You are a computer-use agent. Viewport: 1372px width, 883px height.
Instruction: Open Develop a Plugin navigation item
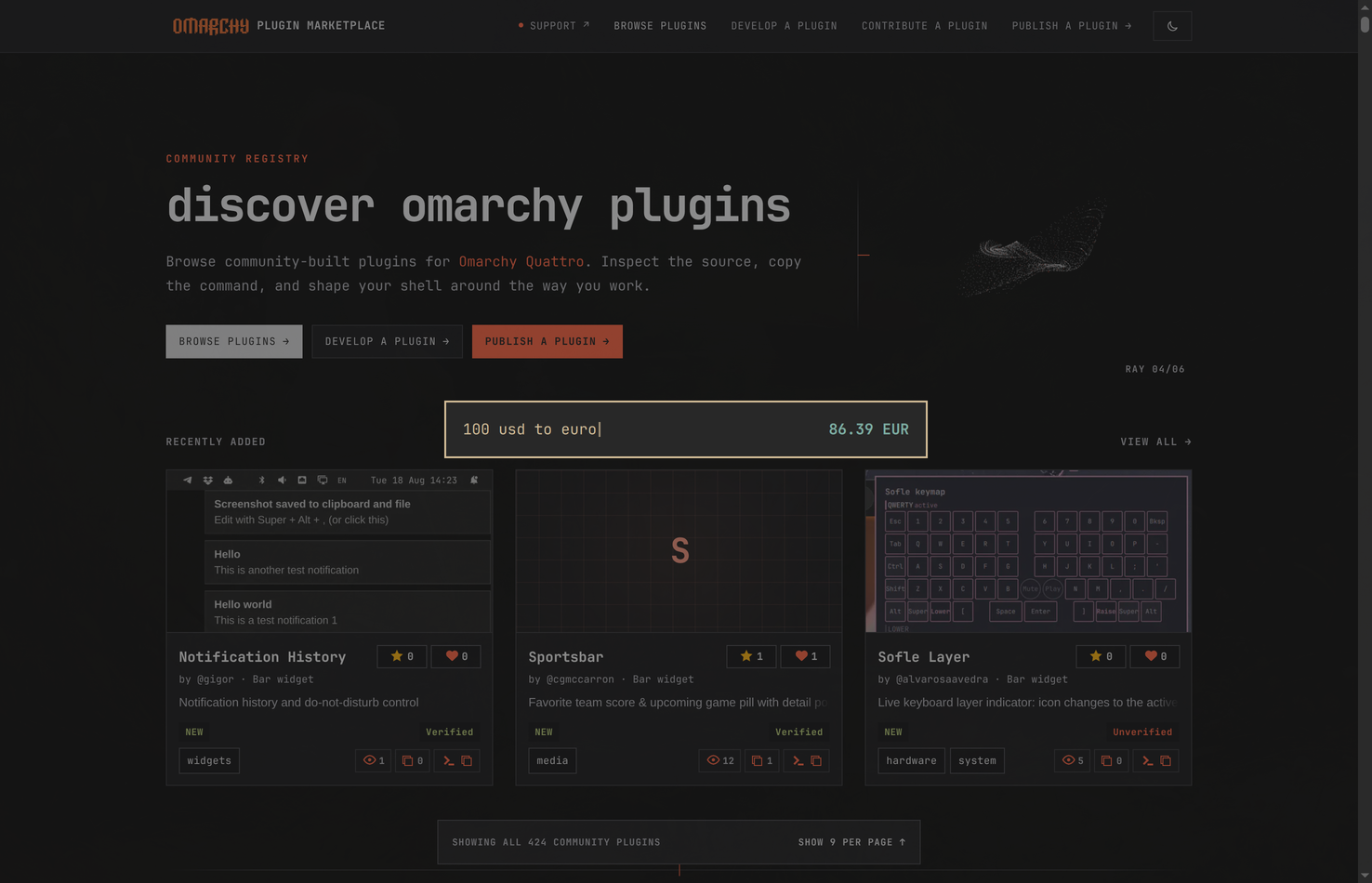tap(784, 26)
